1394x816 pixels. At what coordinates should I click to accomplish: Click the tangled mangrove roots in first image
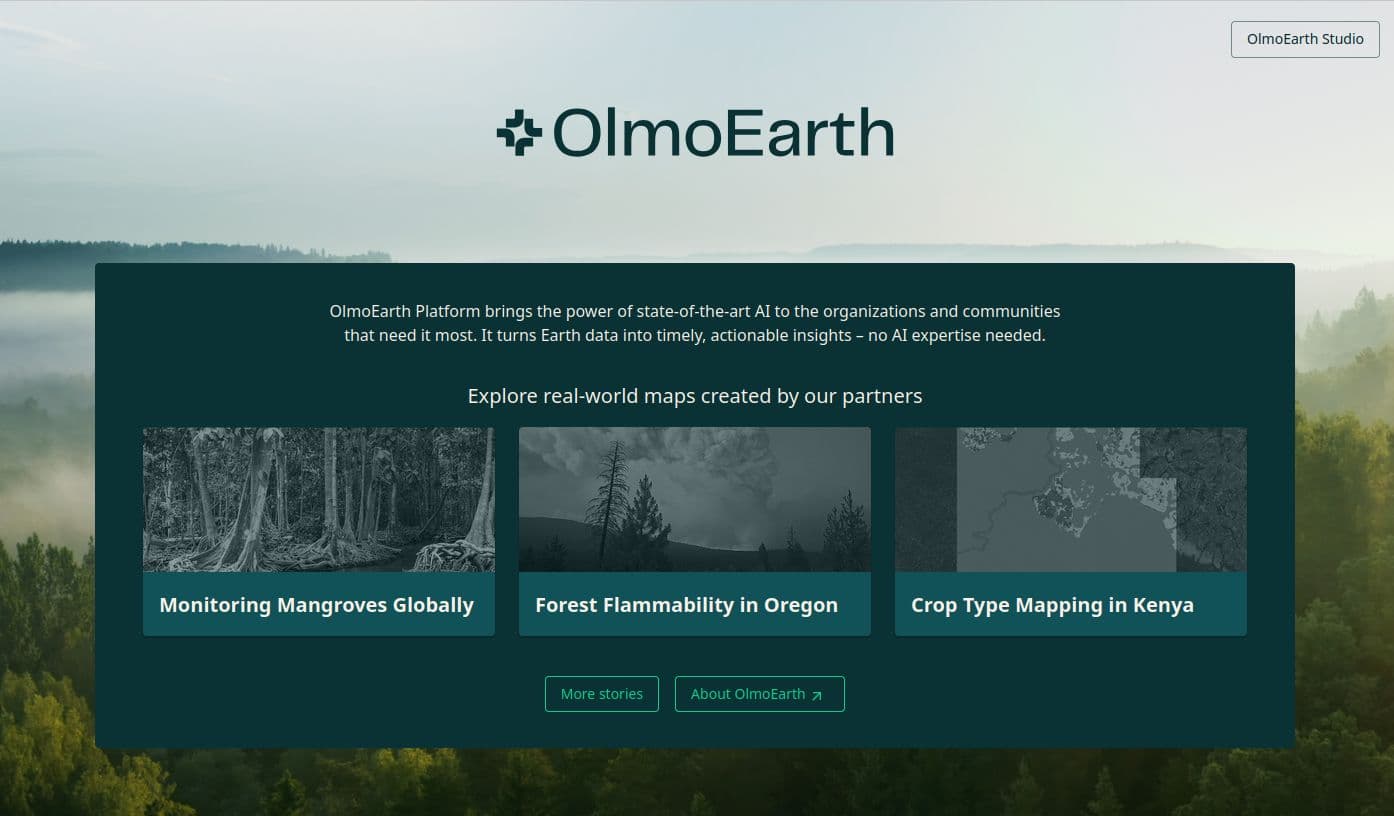450,553
